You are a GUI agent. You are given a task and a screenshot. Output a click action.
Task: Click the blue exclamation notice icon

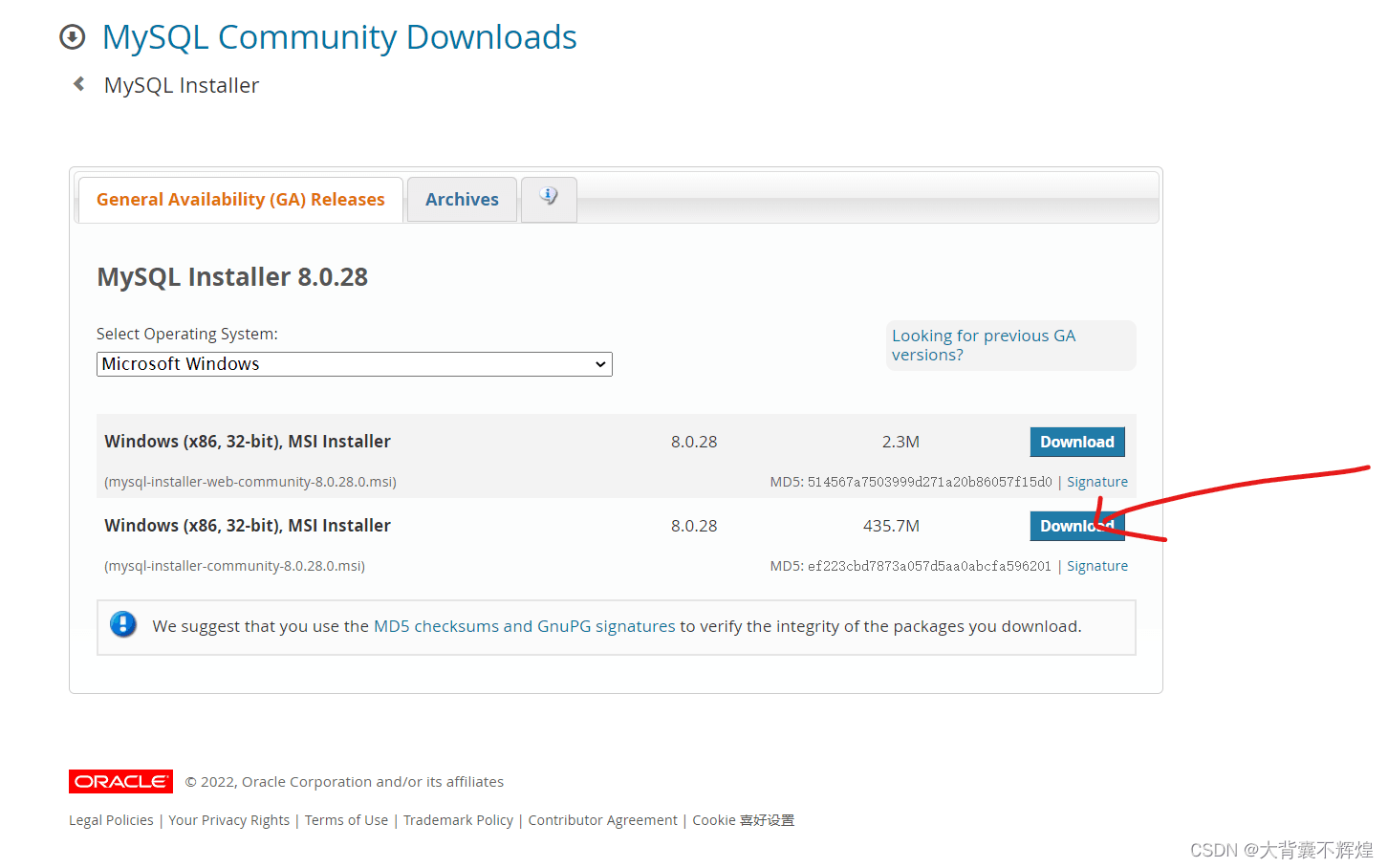coord(123,624)
